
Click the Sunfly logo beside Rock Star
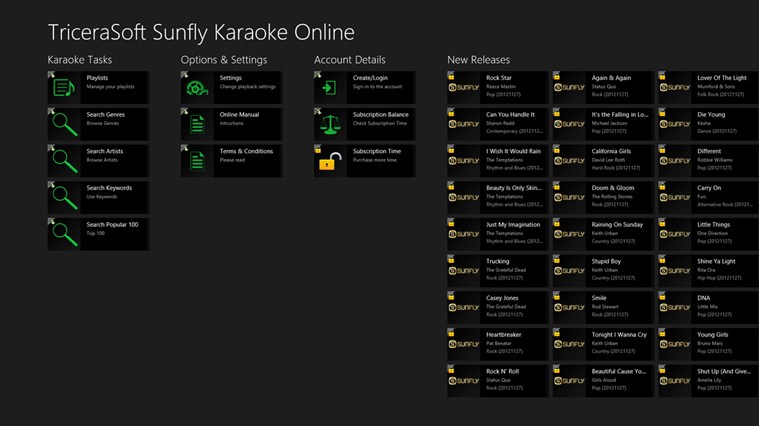464,88
